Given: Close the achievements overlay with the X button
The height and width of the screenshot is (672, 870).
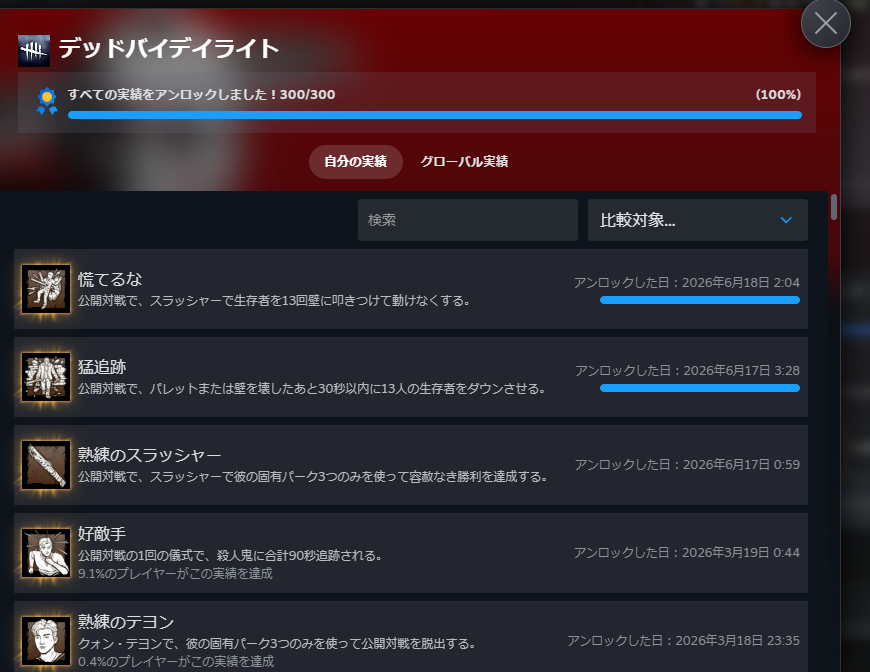Looking at the screenshot, I should (x=826, y=23).
